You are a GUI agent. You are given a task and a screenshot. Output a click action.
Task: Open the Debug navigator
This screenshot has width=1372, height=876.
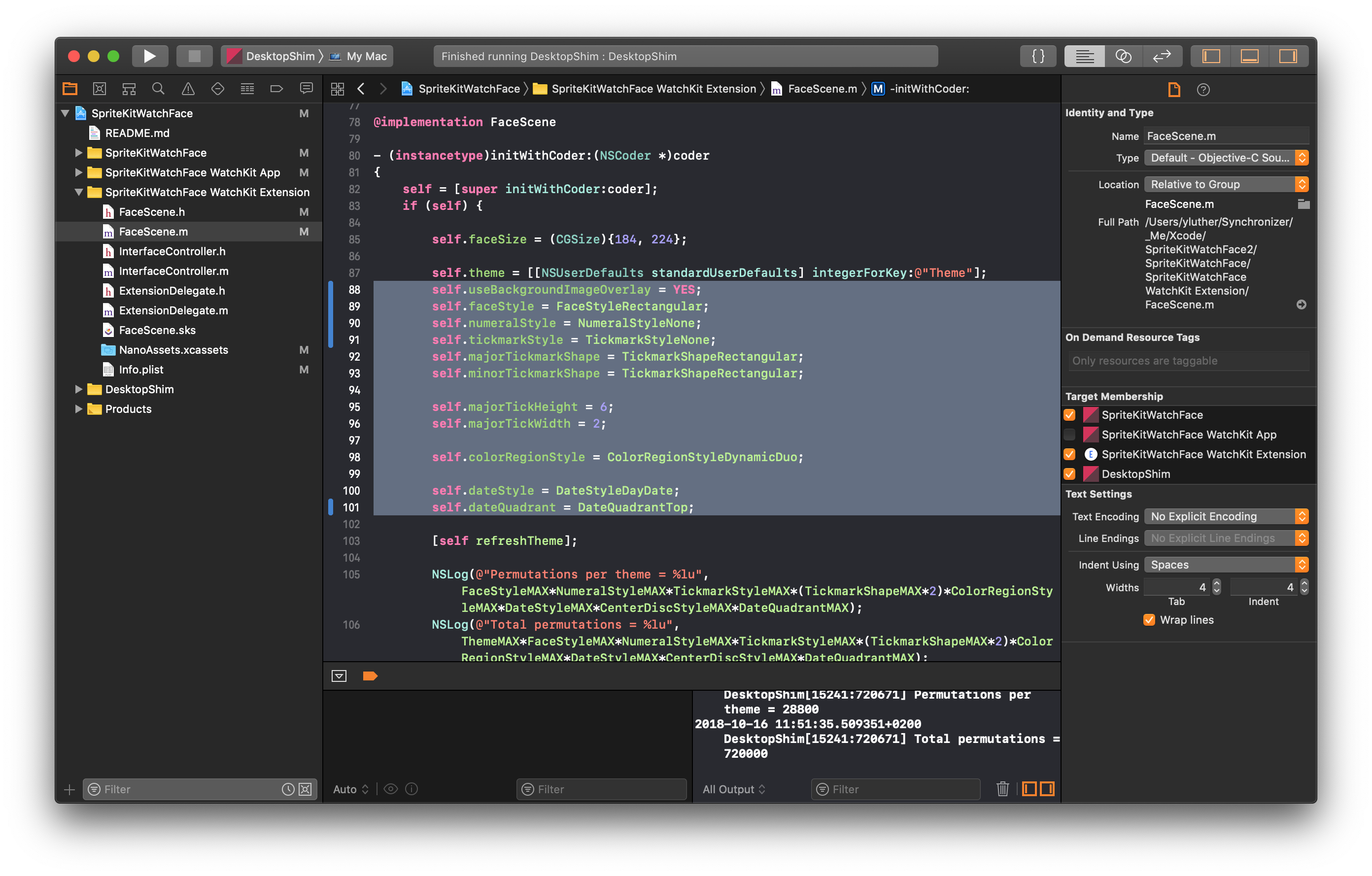tap(247, 88)
